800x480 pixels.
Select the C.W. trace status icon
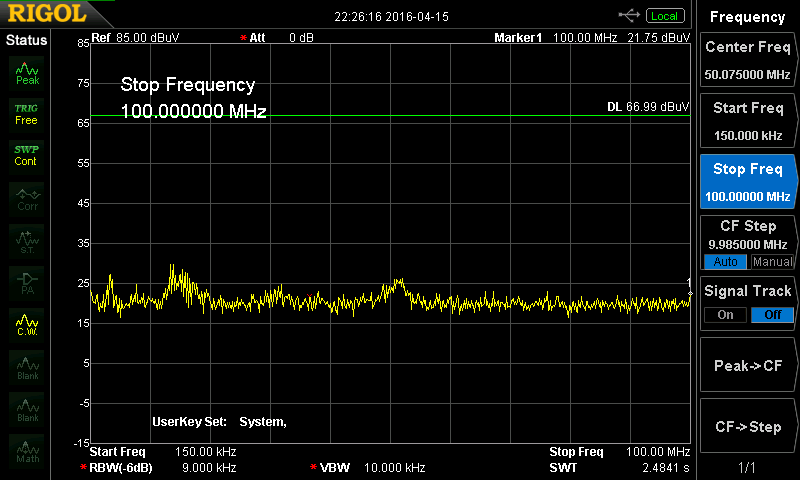[x=27, y=325]
